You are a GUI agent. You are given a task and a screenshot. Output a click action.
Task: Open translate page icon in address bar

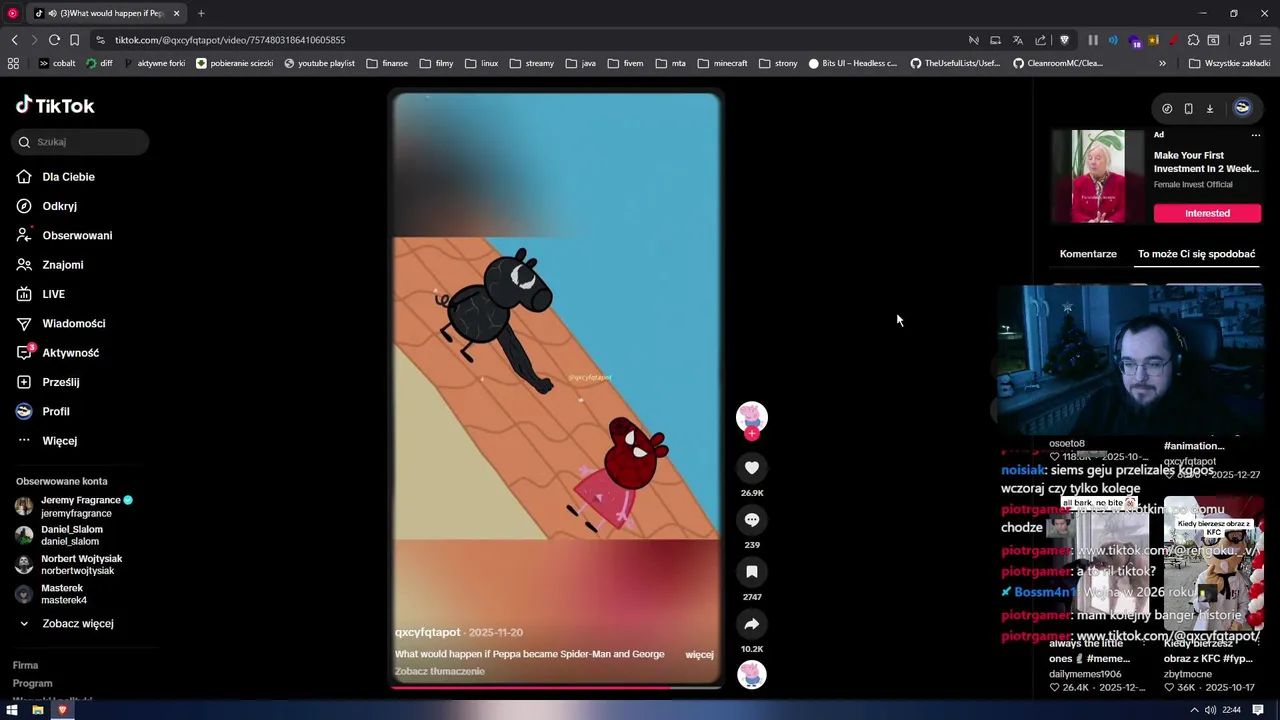1017,40
